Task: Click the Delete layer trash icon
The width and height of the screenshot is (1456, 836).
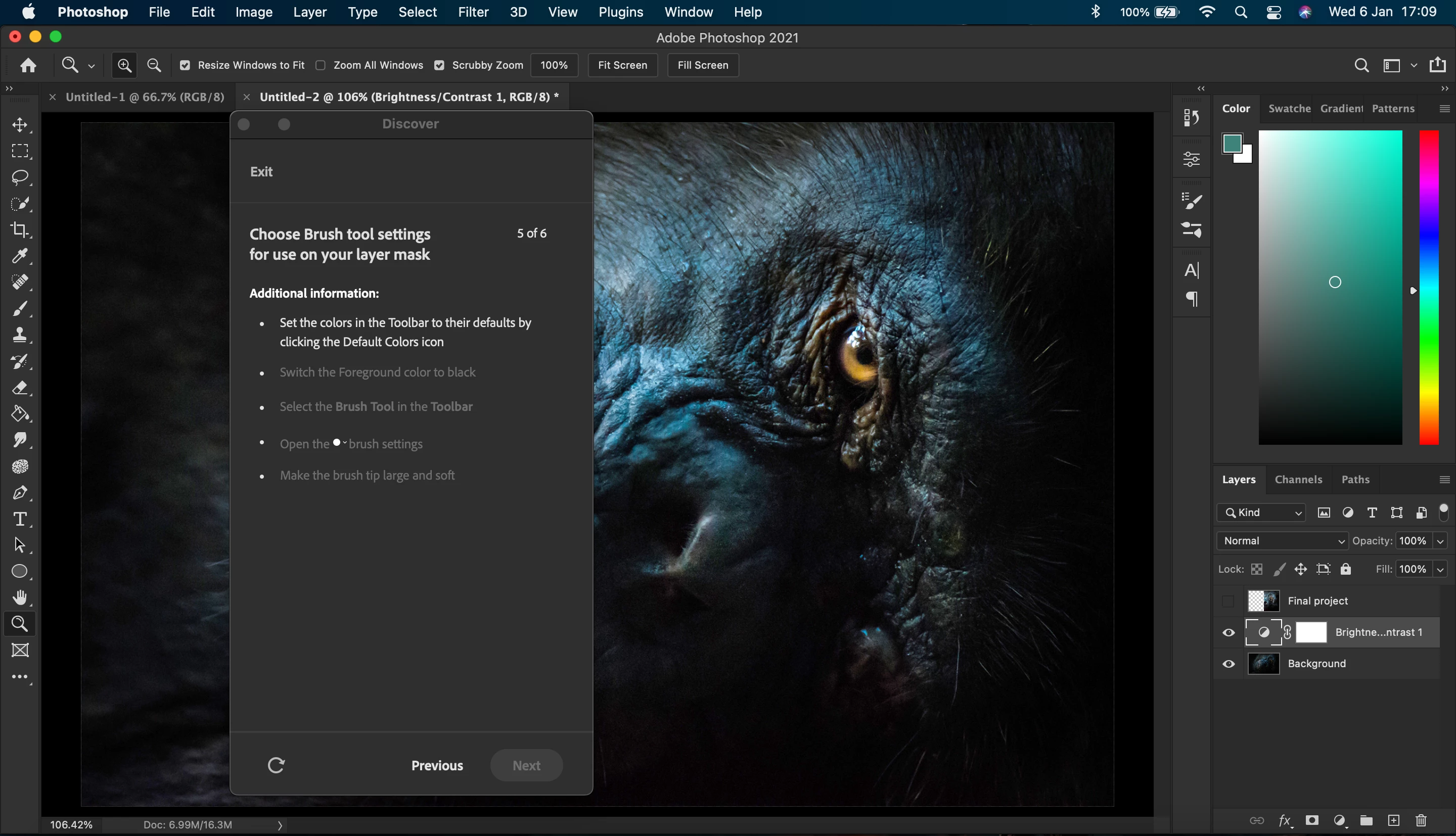Action: 1421,820
